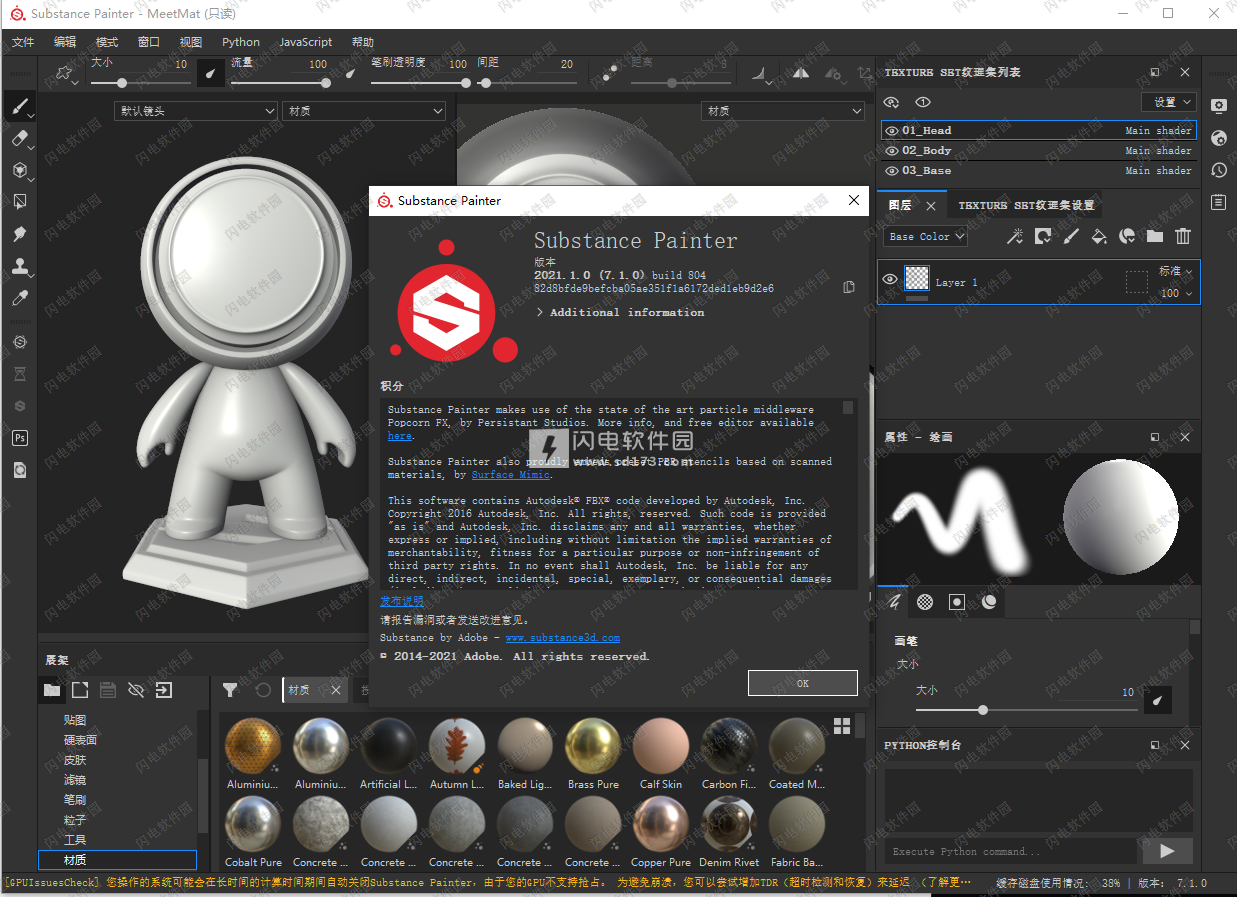The image size is (1237, 897).
Task: Open the 发布说明 release notes link
Action: (402, 601)
